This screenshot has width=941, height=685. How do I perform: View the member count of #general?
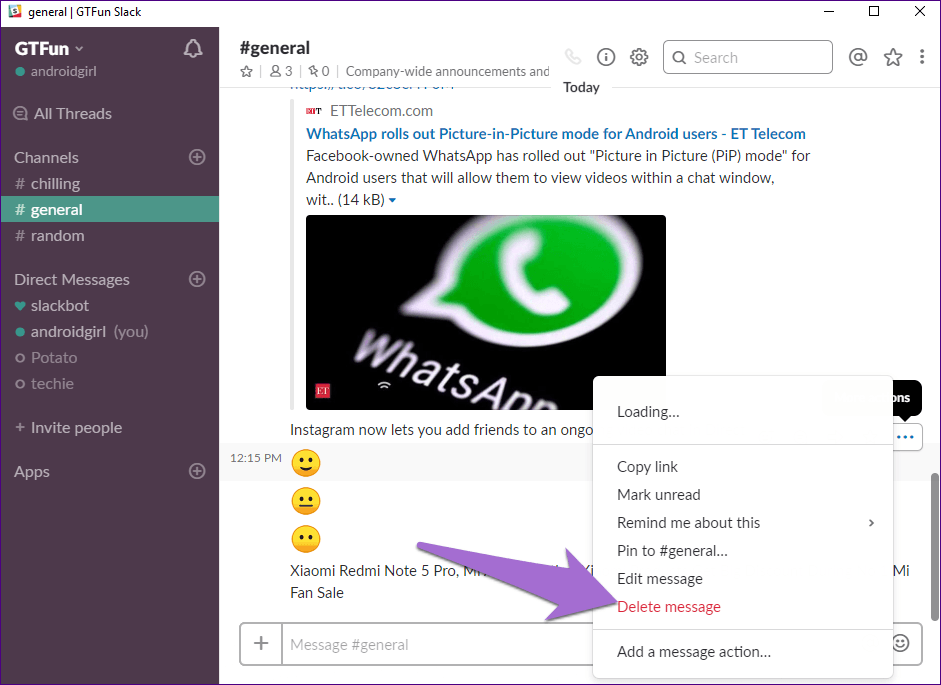coord(281,71)
